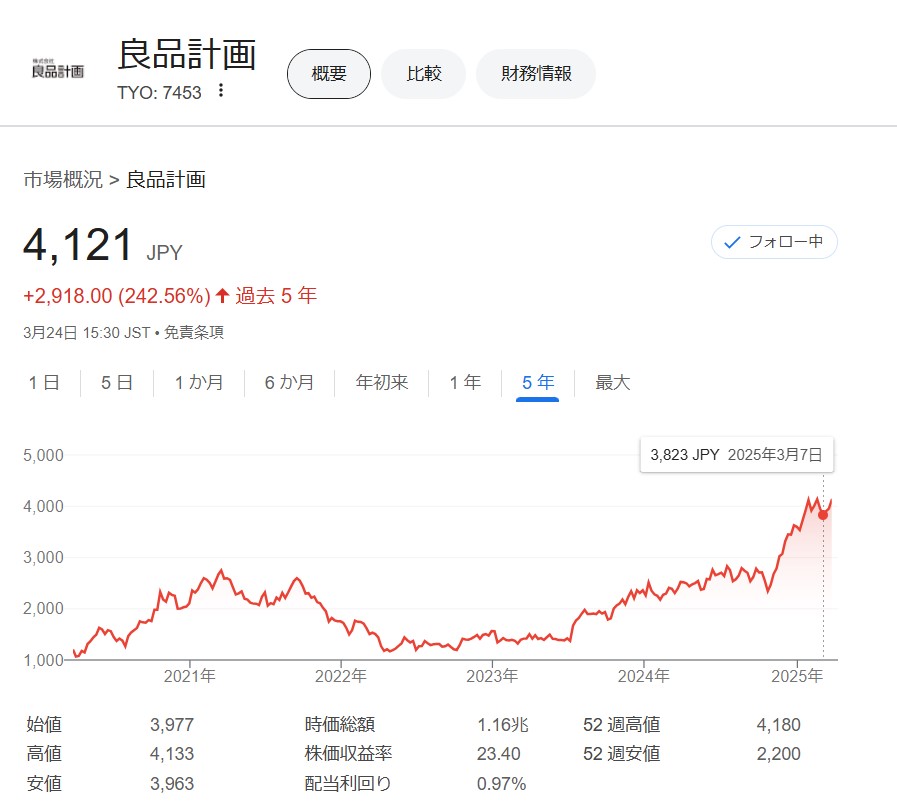Click the 3月24日 15:30 JST timestamp
897x811 pixels.
pyautogui.click(x=86, y=332)
